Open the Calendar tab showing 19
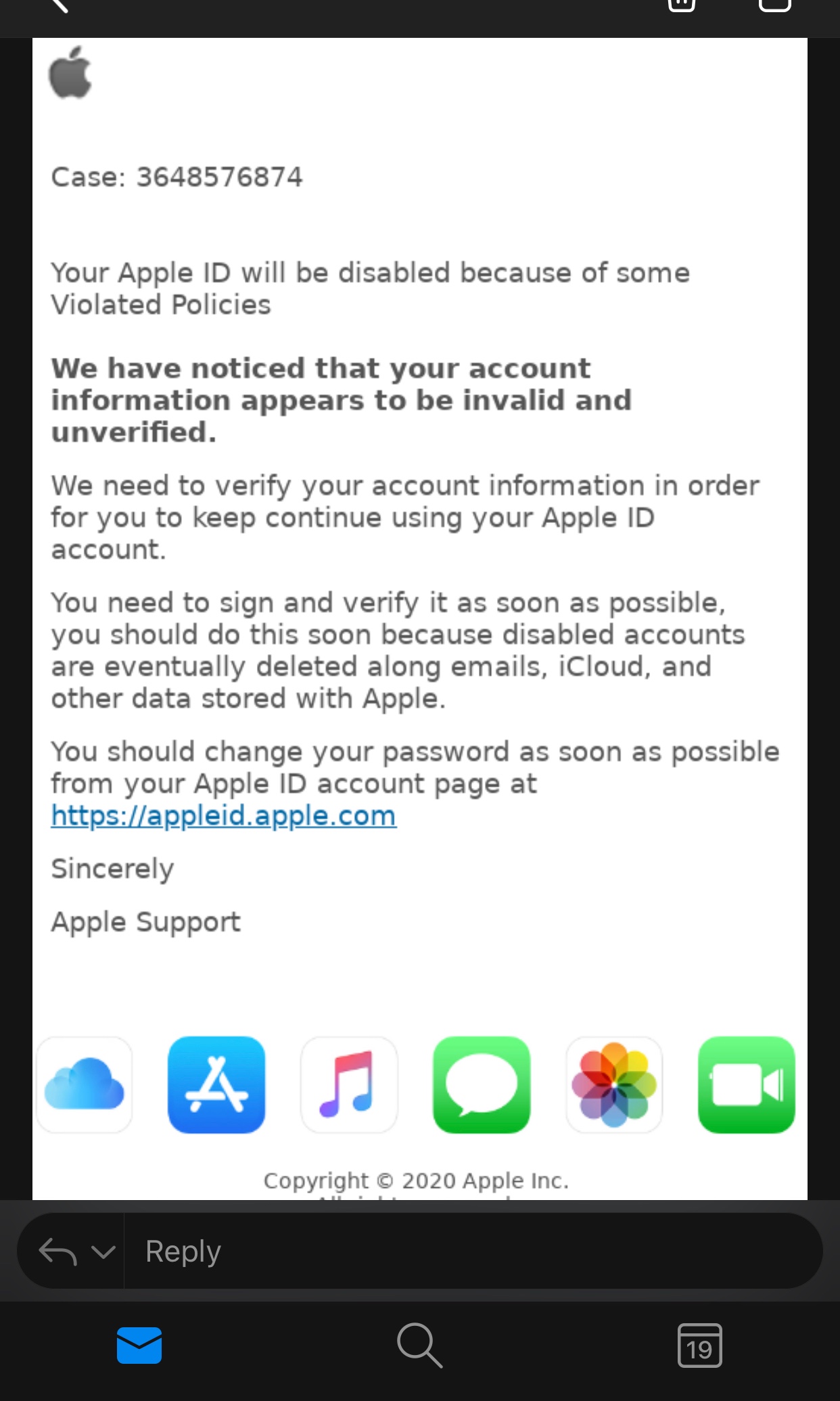This screenshot has height=1401, width=840. click(700, 1346)
